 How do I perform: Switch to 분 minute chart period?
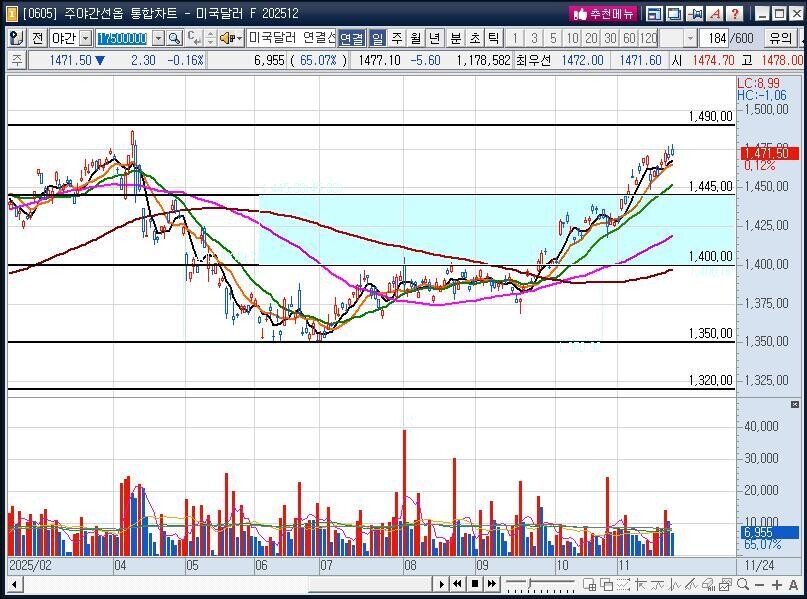456,38
